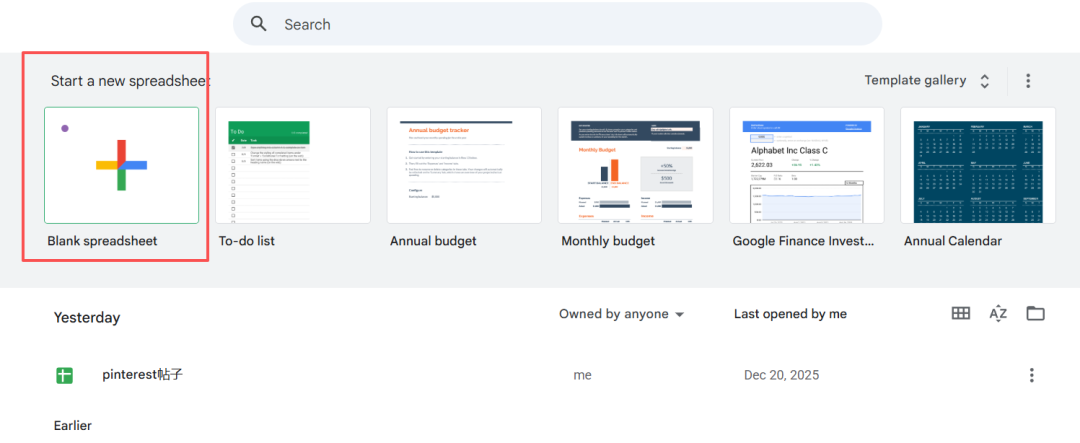Click the Blank spreadsheet label
This screenshot has width=1080, height=443.
pyautogui.click(x=102, y=241)
